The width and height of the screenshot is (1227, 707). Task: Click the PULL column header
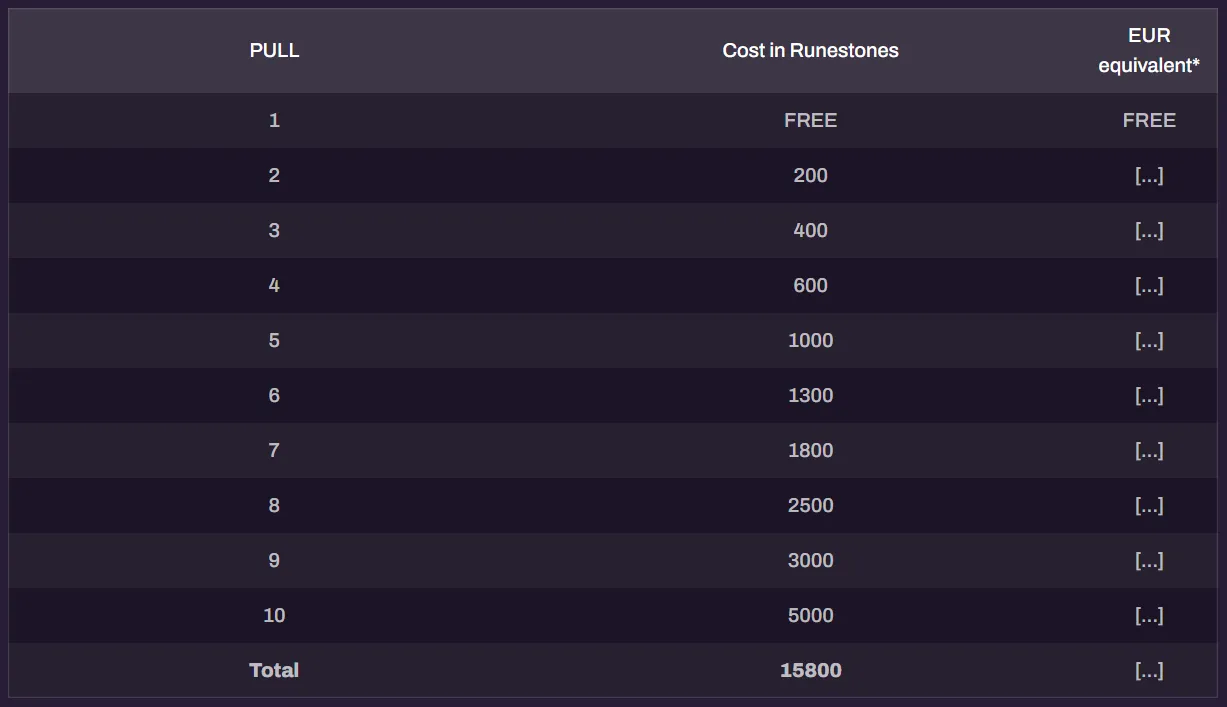[x=274, y=50]
